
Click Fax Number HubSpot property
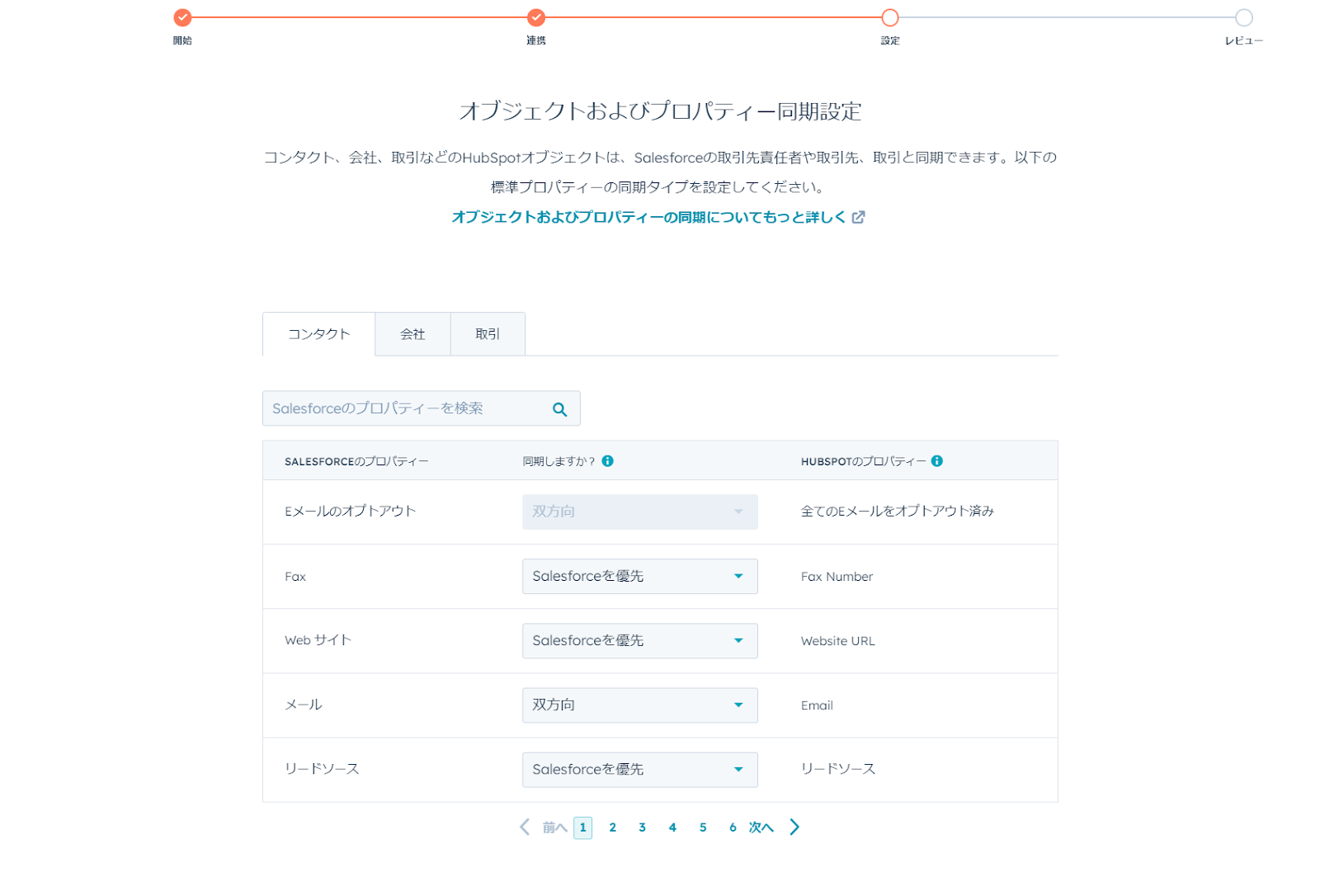(x=837, y=577)
